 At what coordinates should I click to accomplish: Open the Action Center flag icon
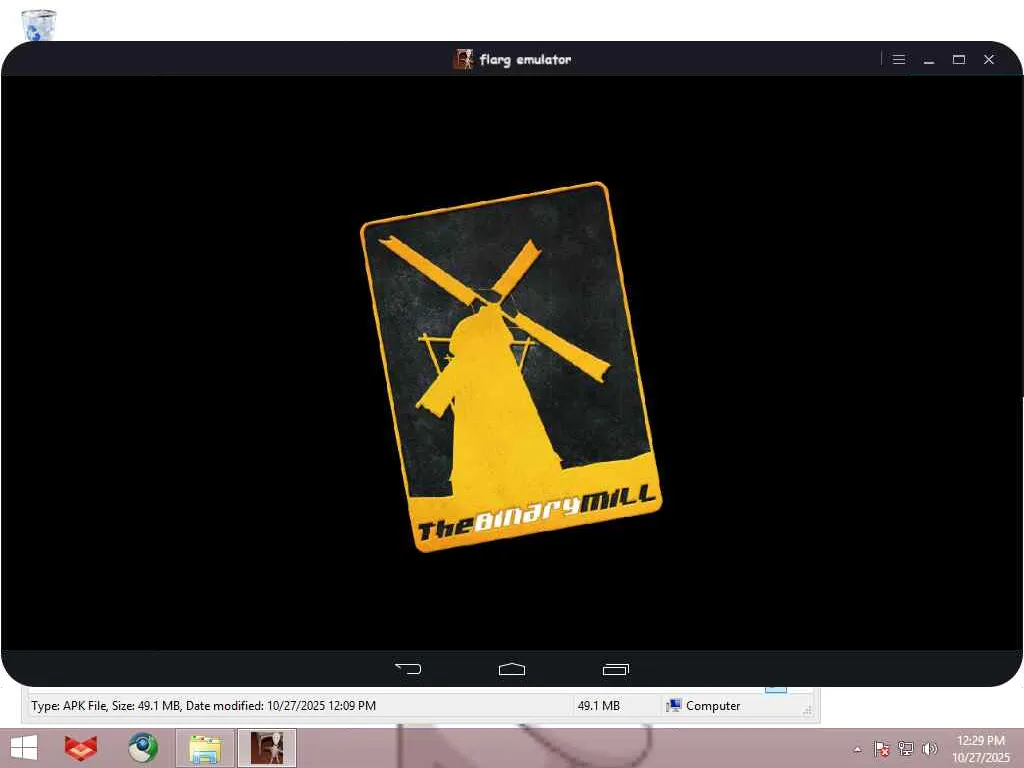click(882, 748)
